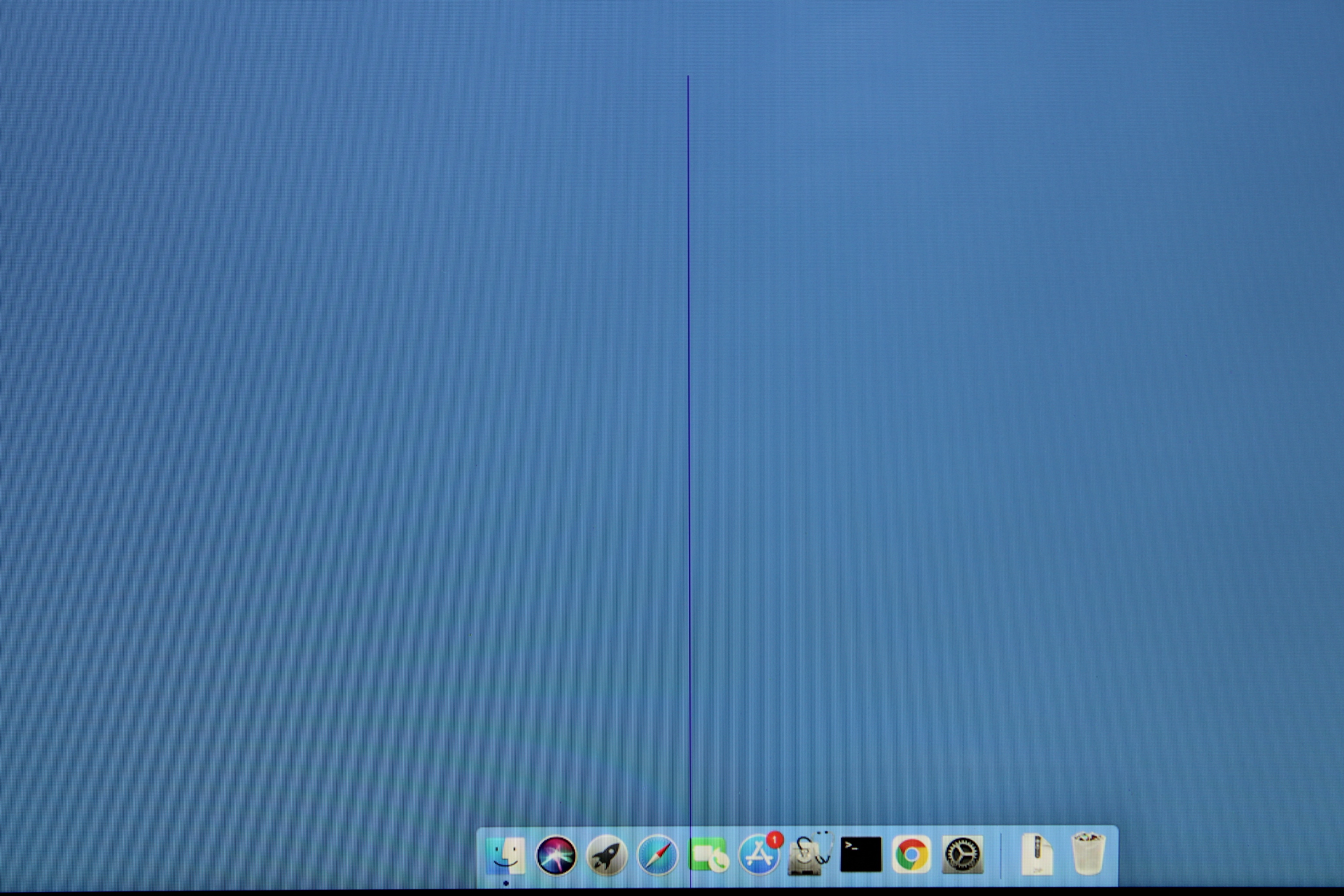This screenshot has height=896, width=1344.
Task: Open Safari browser from the Dock
Action: [658, 855]
